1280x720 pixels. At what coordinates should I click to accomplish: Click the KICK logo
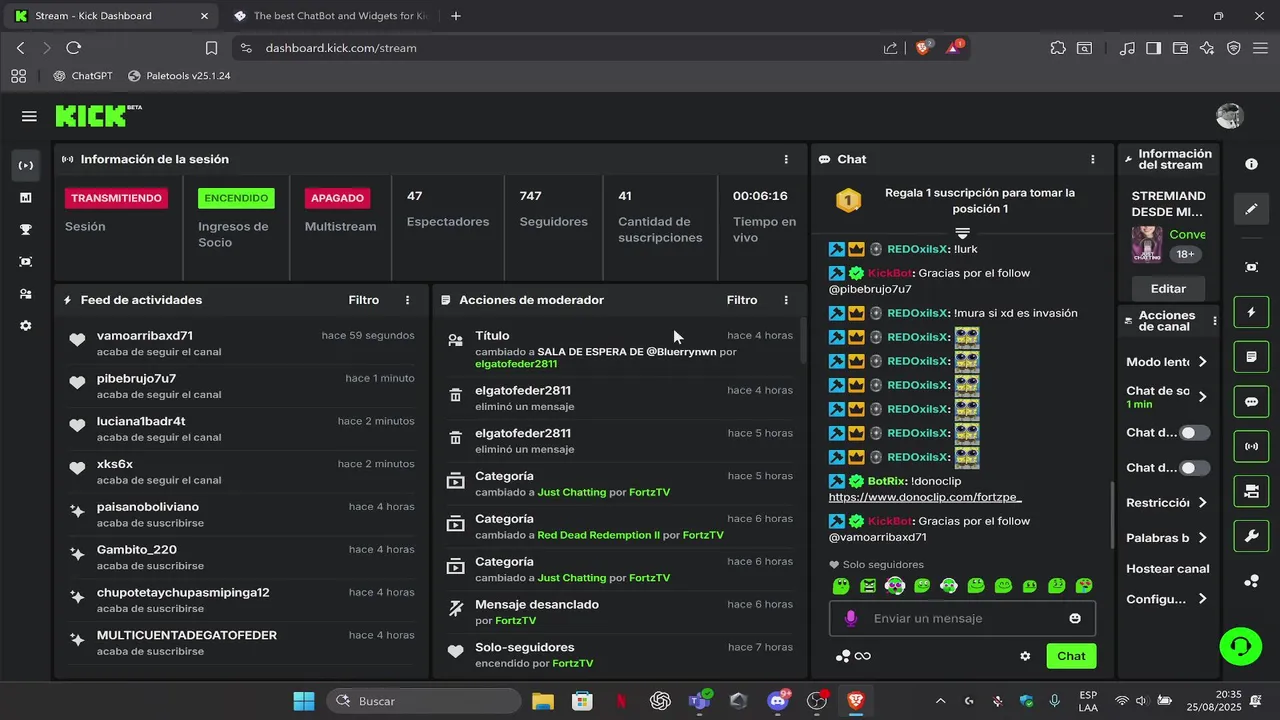coord(97,116)
